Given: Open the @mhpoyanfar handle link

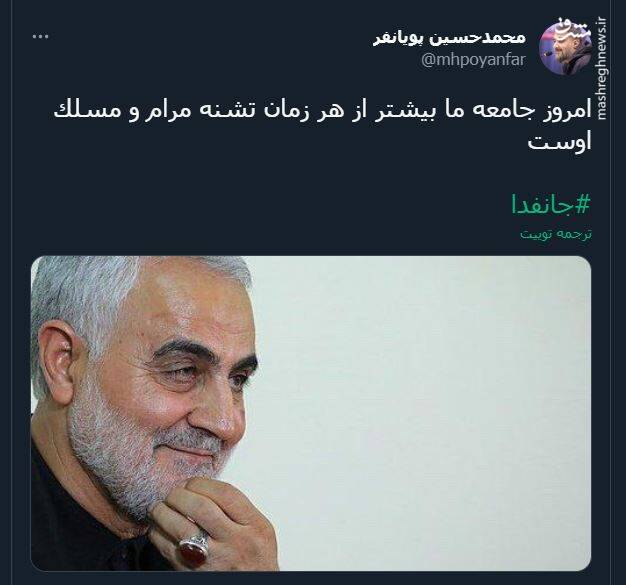Looking at the screenshot, I should (473, 60).
